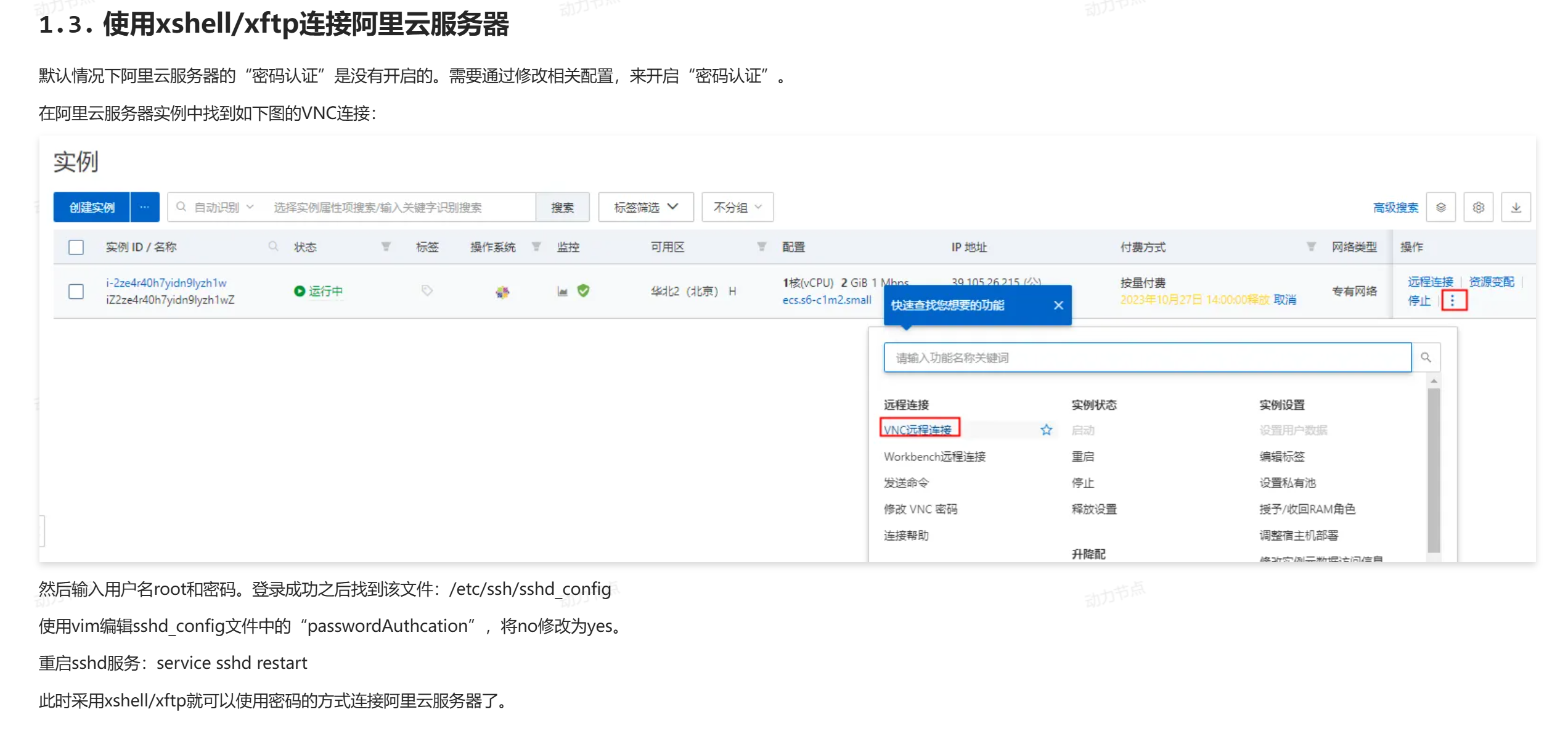Click the 停止 operation link
This screenshot has width=1568, height=736.
tap(1419, 301)
